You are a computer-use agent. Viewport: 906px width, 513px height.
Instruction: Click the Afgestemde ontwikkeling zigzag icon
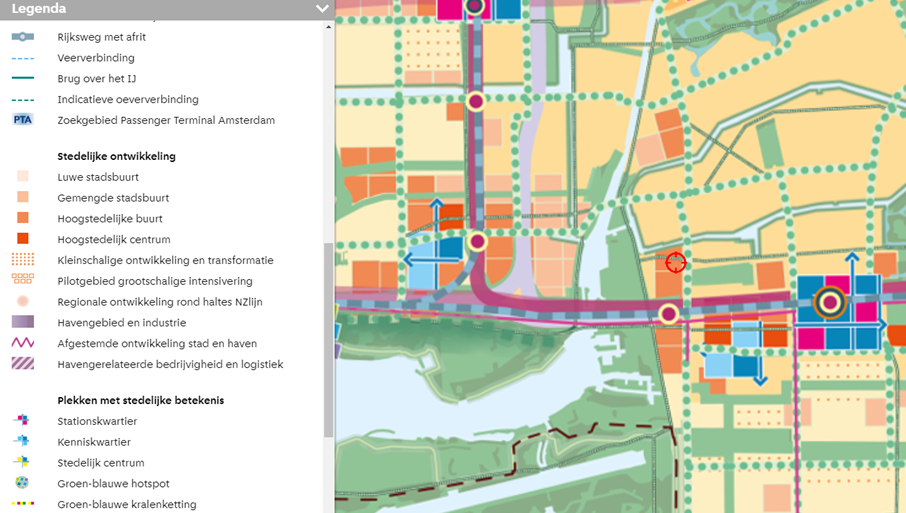(x=23, y=343)
